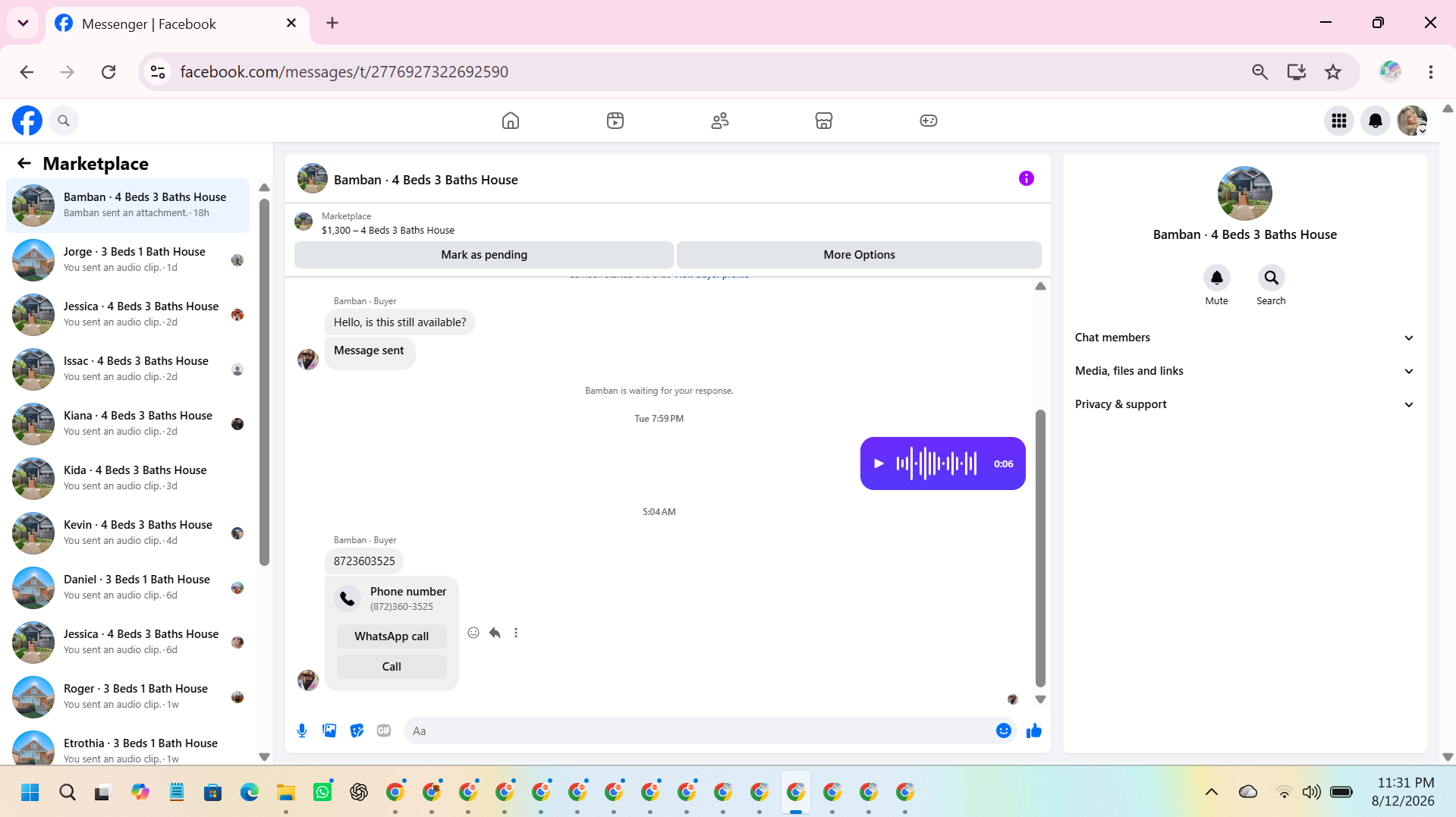The width and height of the screenshot is (1456, 817).
Task: Open the Gaming controller icon
Action: [x=929, y=121]
